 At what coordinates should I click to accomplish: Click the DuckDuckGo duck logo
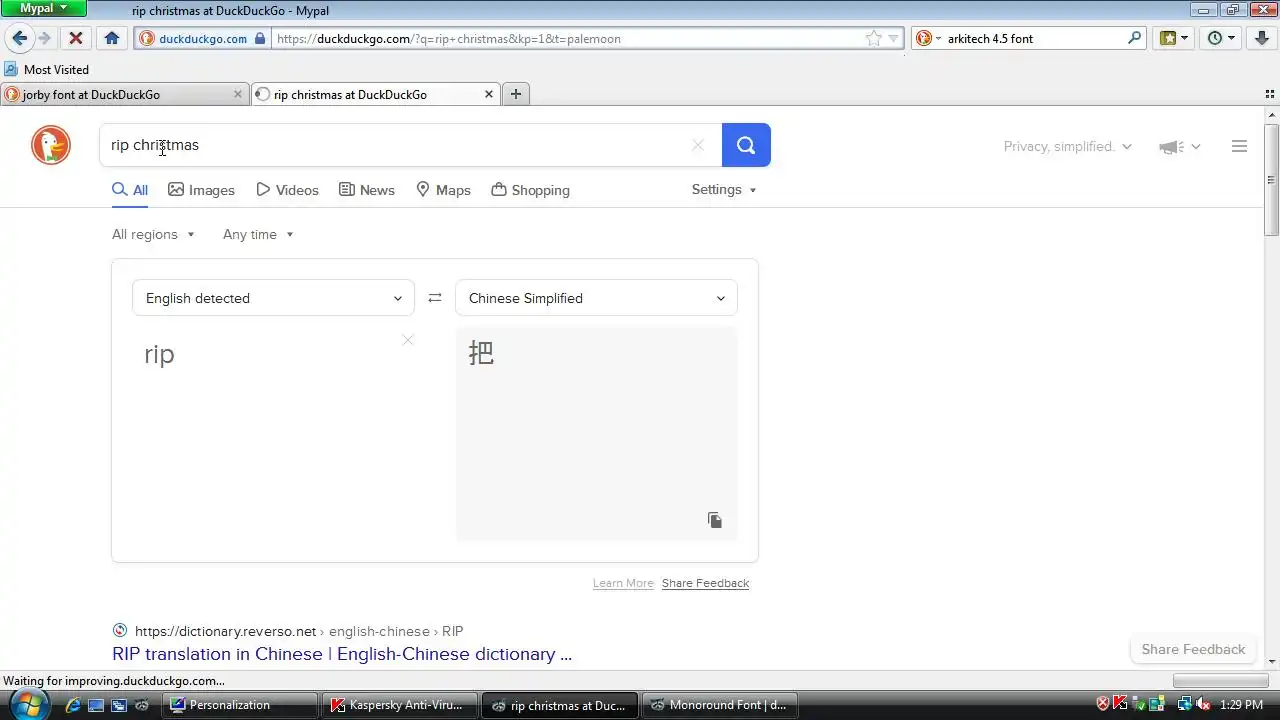click(50, 146)
